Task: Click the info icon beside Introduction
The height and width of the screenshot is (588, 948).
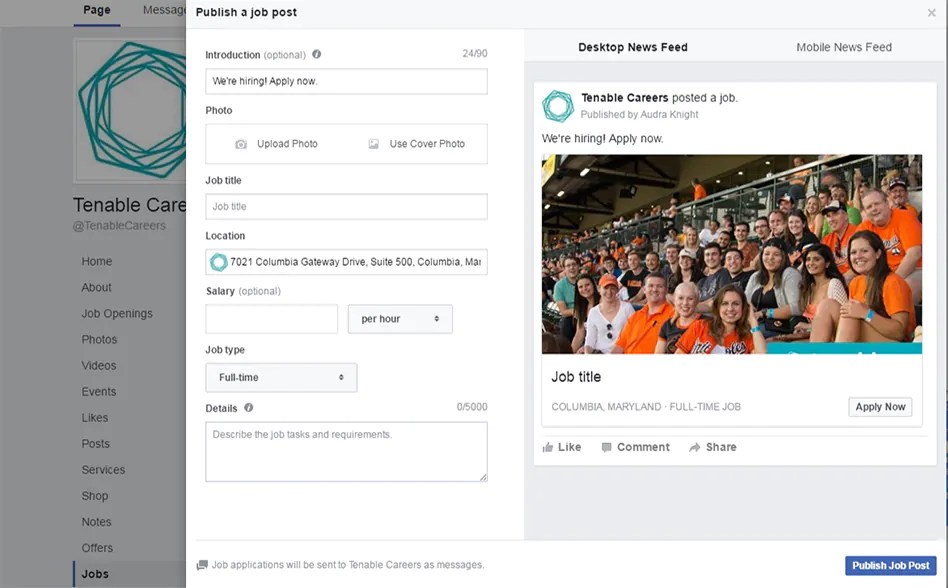Action: 316,54
